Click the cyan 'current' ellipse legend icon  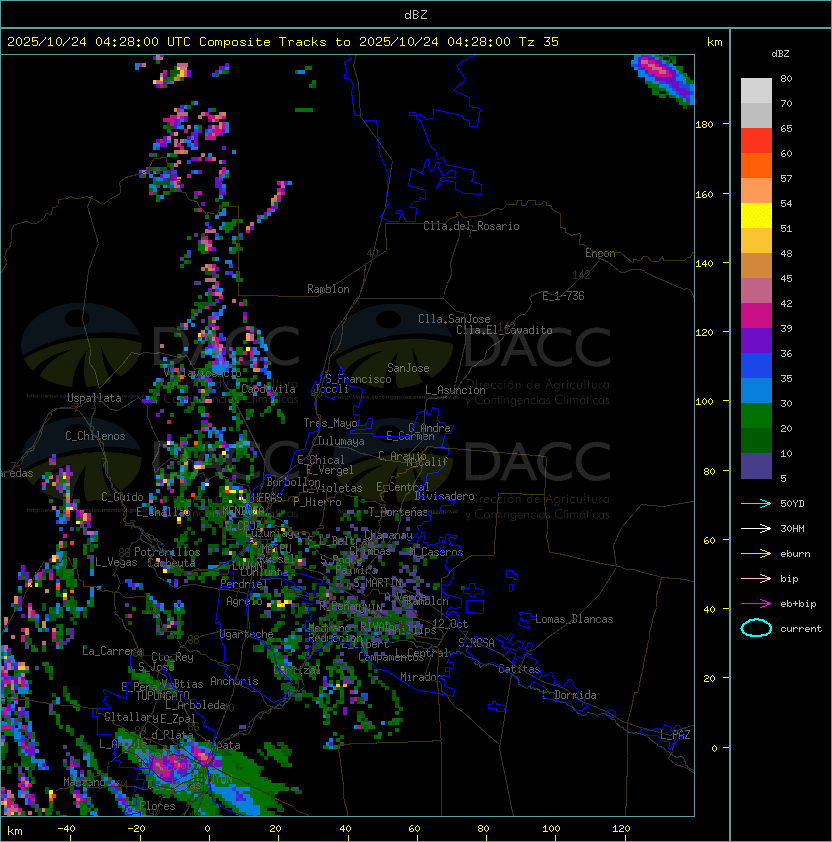pos(756,628)
